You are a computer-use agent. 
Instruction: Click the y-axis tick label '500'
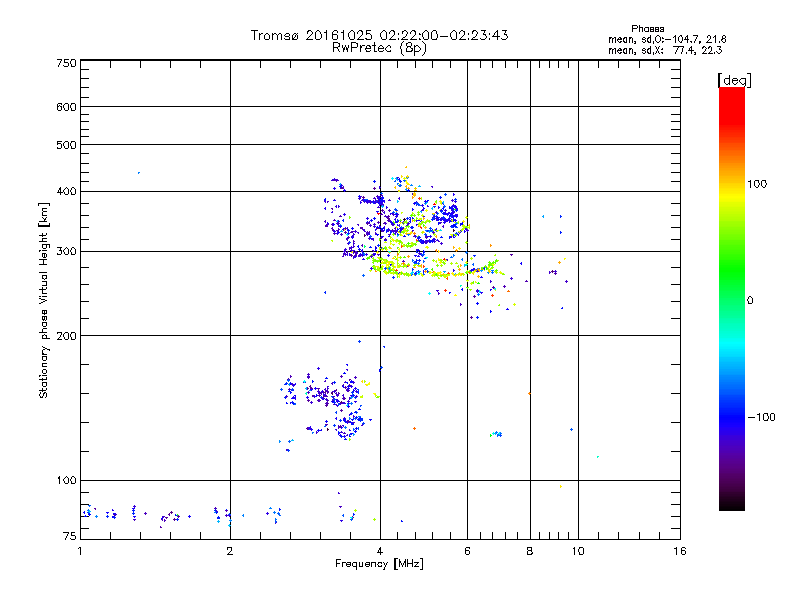point(66,145)
